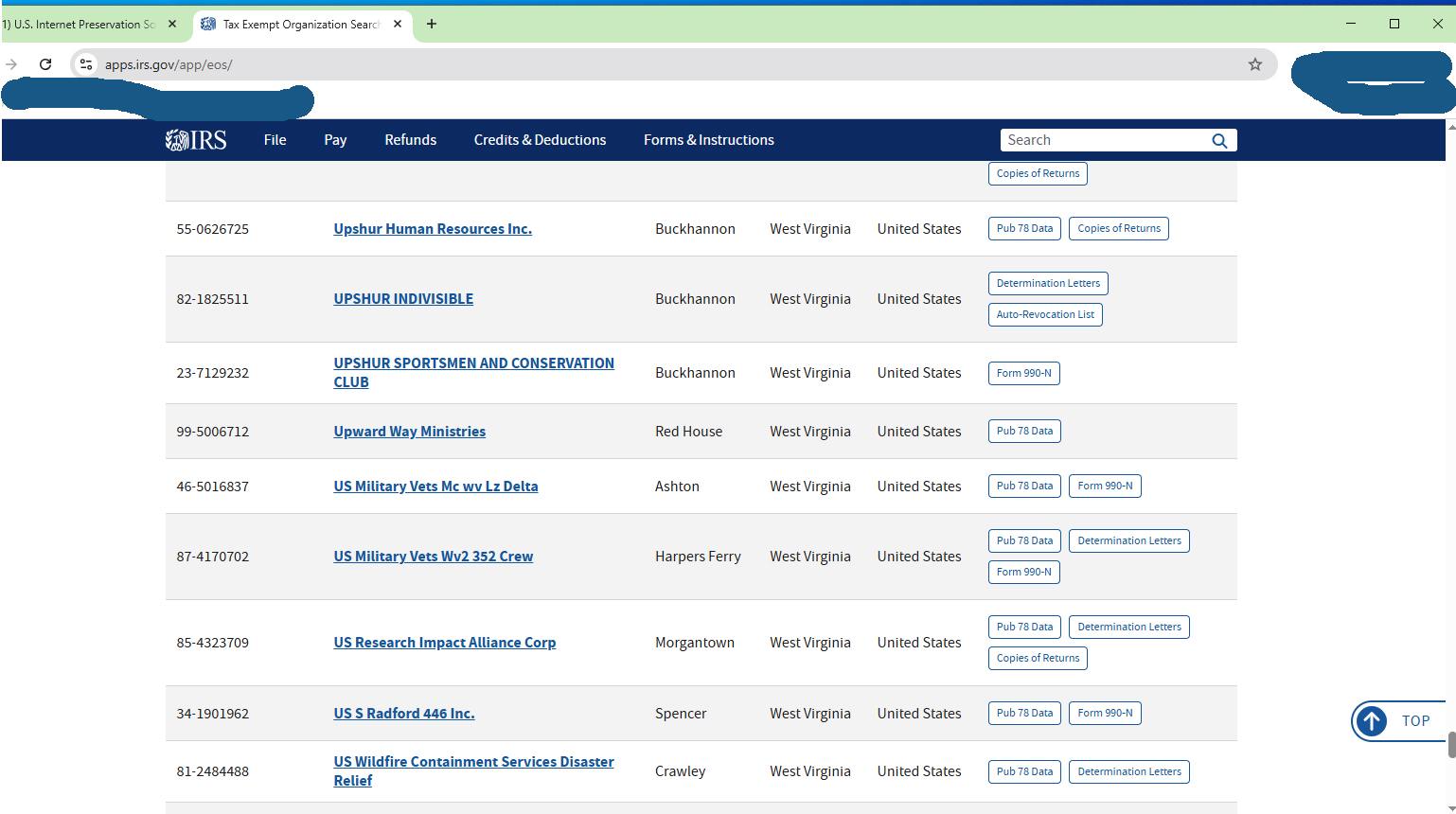1456x814 pixels.
Task: Bookmark page with star icon
Action: click(1255, 64)
